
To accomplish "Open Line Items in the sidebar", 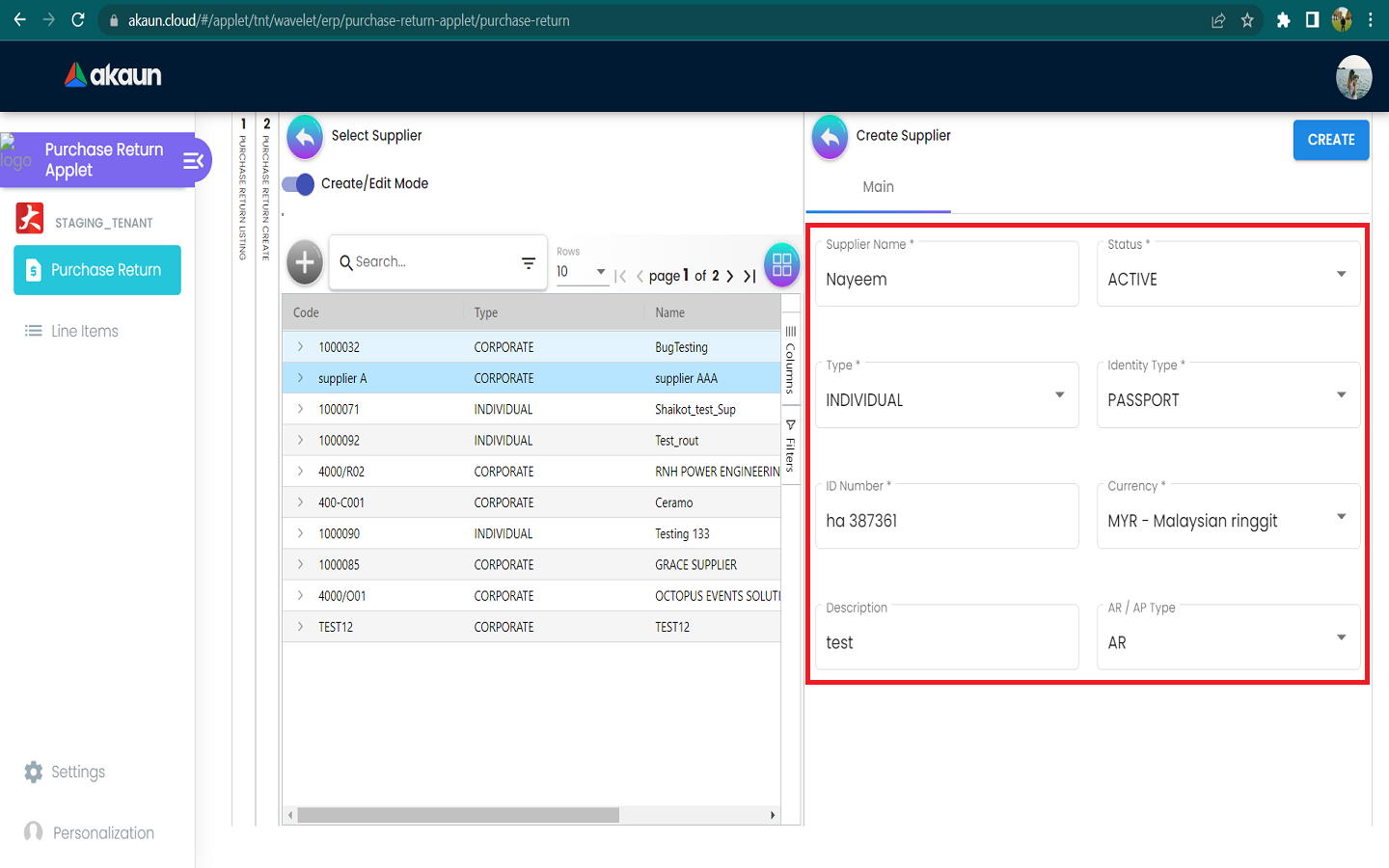I will coord(85,331).
